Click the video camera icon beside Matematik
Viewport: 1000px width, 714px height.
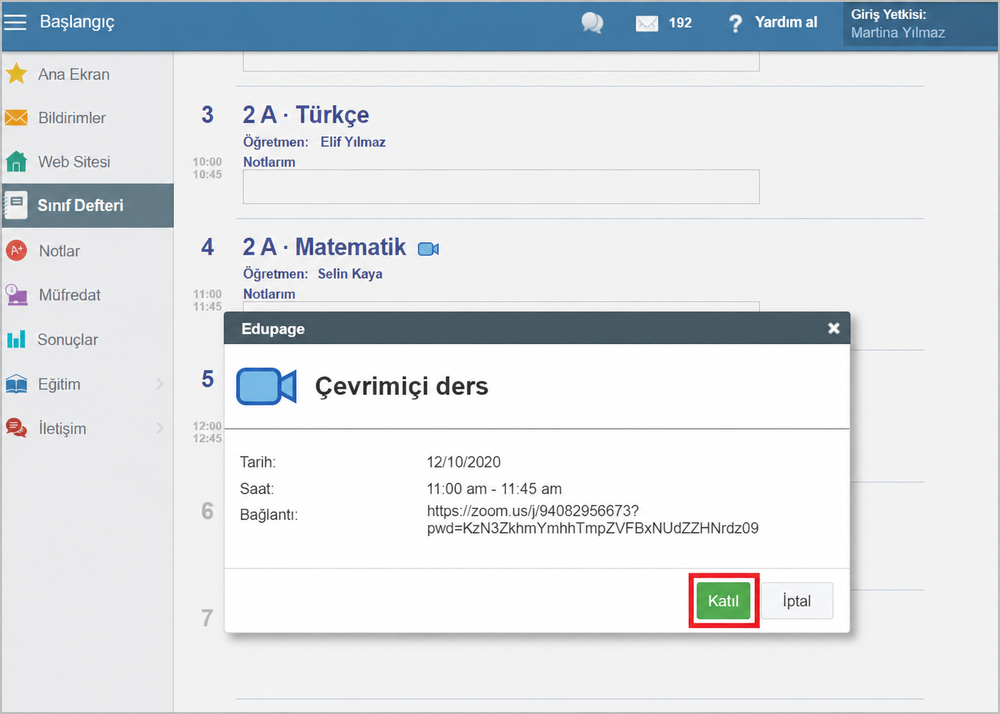tap(429, 249)
